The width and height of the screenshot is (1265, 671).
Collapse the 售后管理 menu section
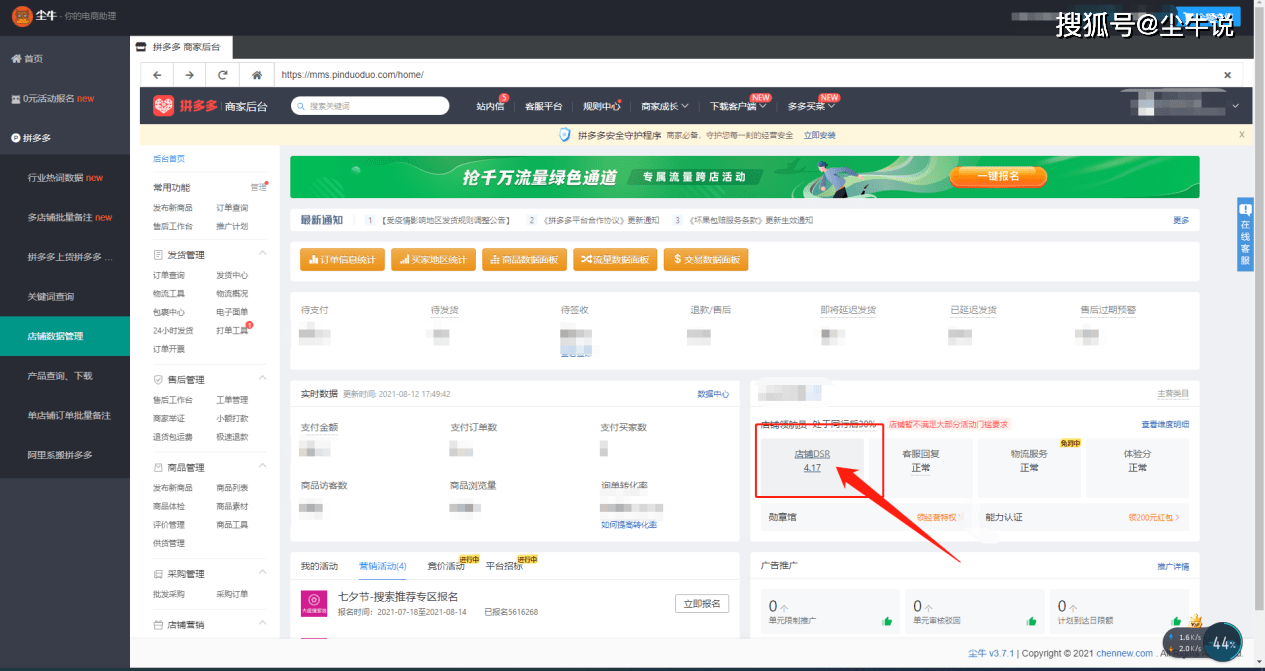click(x=262, y=379)
